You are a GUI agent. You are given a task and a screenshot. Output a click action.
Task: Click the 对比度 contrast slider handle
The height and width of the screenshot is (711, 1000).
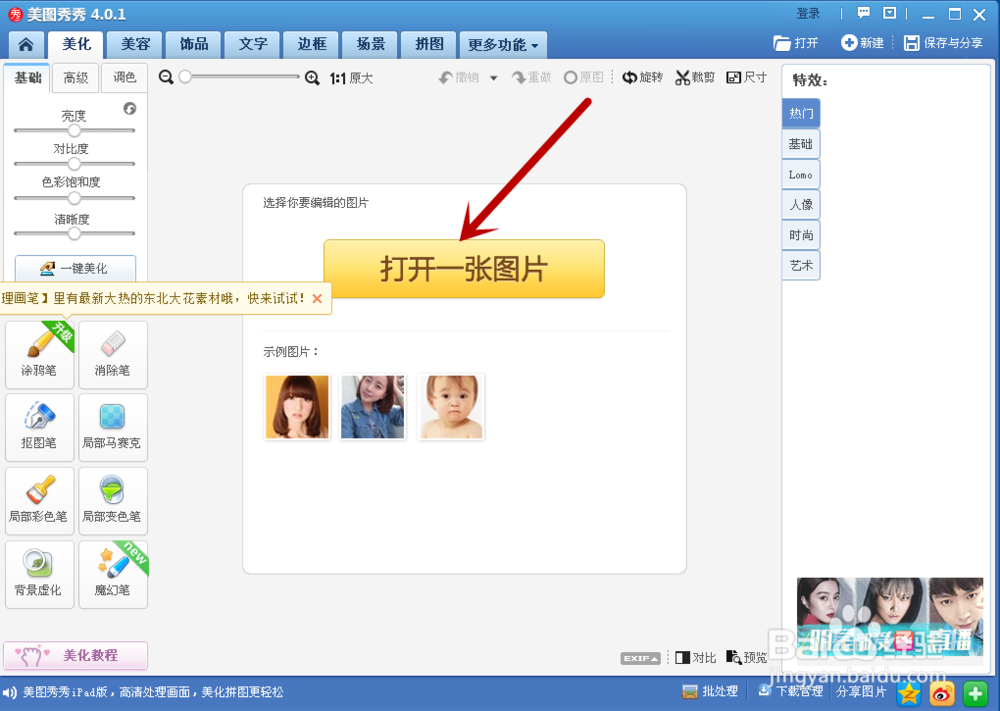pyautogui.click(x=75, y=164)
